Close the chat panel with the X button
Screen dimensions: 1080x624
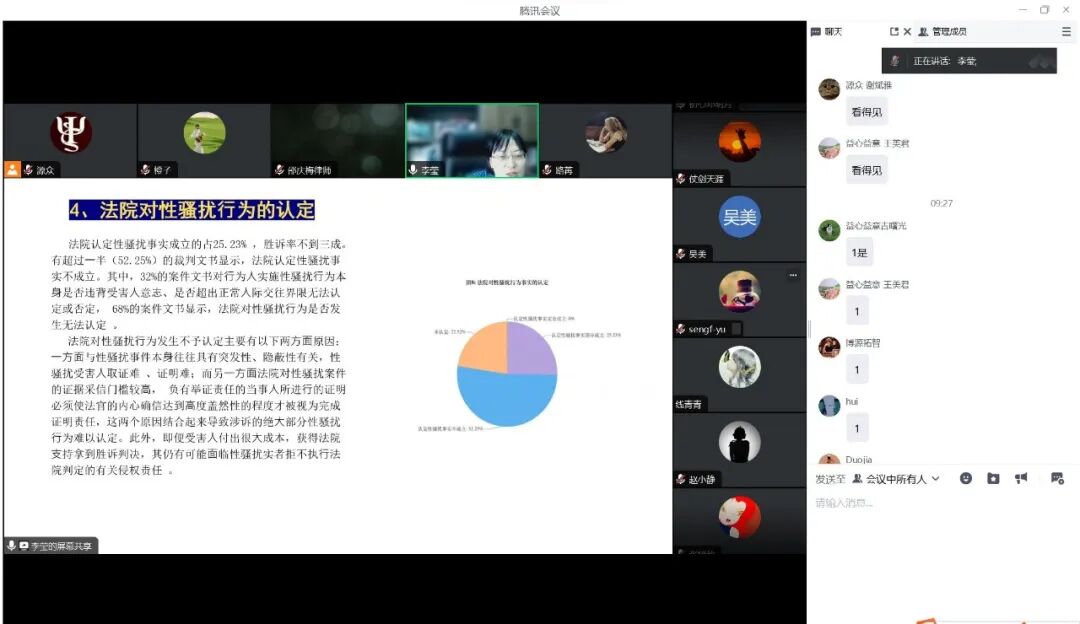coord(908,31)
